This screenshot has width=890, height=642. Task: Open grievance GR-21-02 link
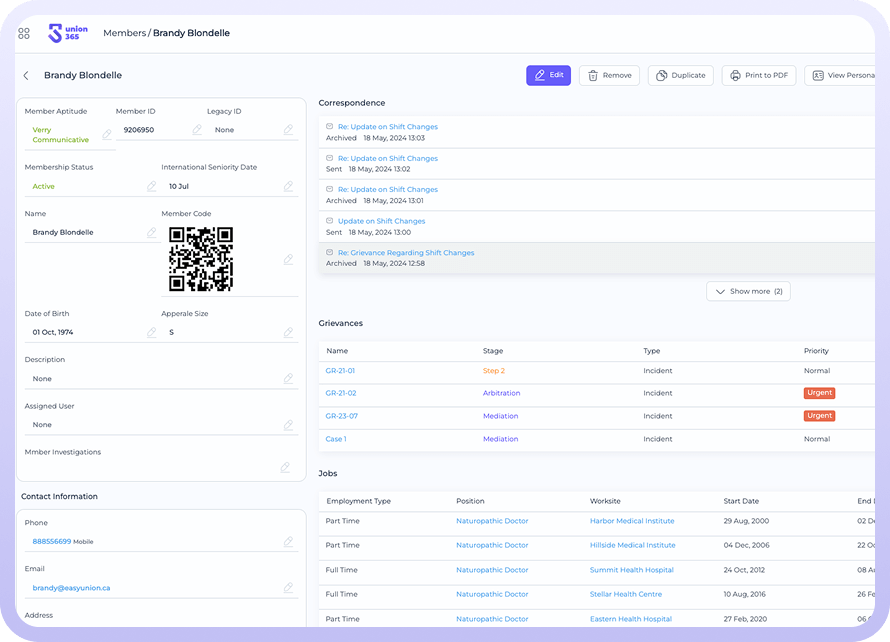[341, 393]
